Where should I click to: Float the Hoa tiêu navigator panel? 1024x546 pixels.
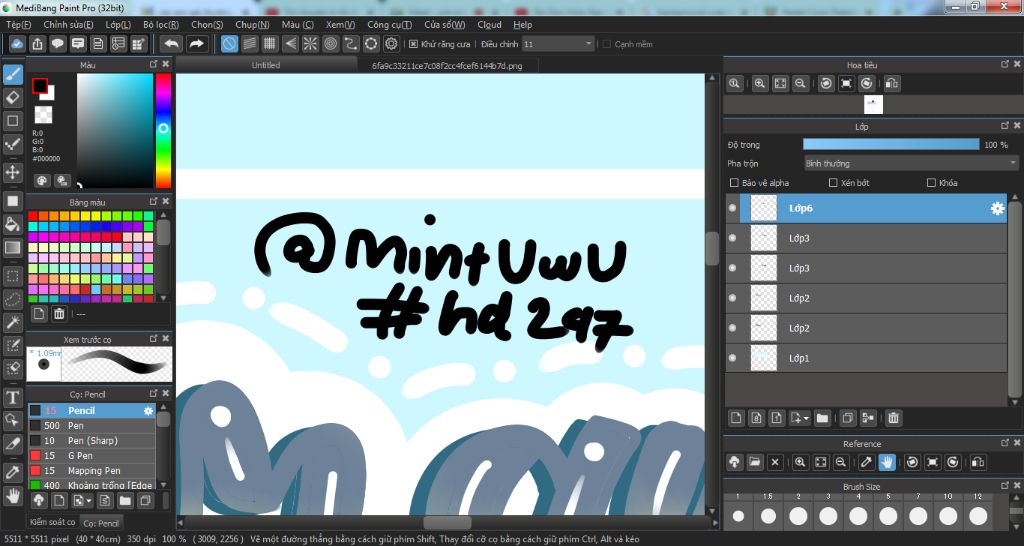click(x=1005, y=64)
